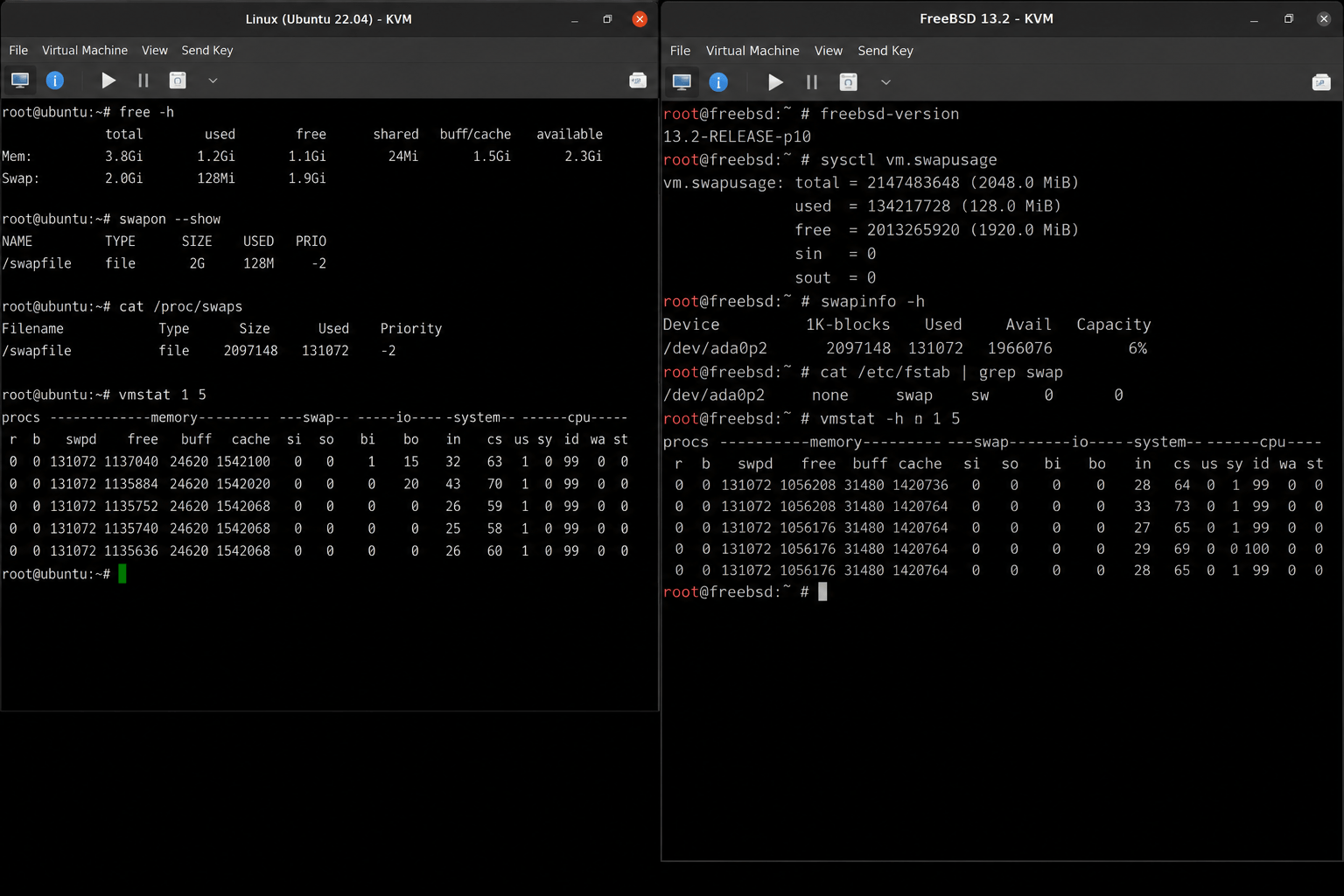Click the free value 1137040 in Ubuntu vmstat

(131, 461)
